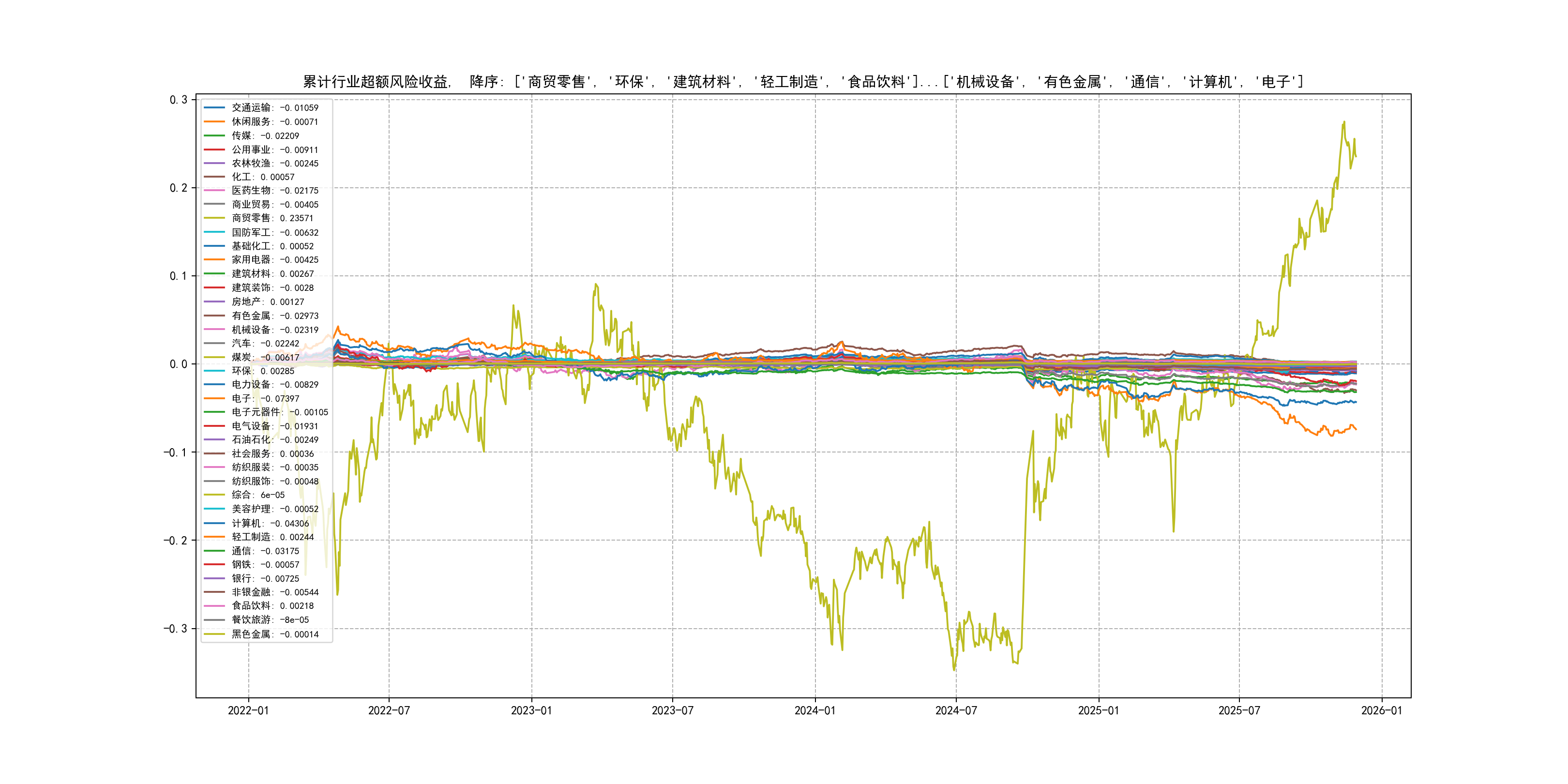1568x784 pixels.
Task: Click the 2022-07 x-axis tick label
Action: pyautogui.click(x=389, y=710)
